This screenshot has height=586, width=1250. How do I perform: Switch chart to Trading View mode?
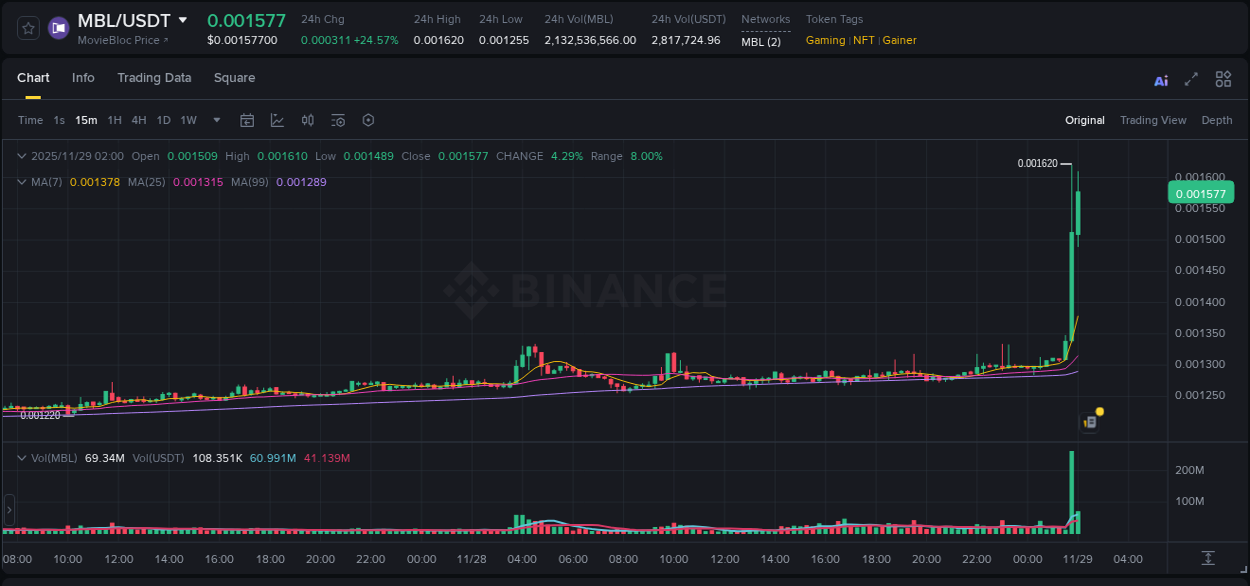click(1152, 119)
